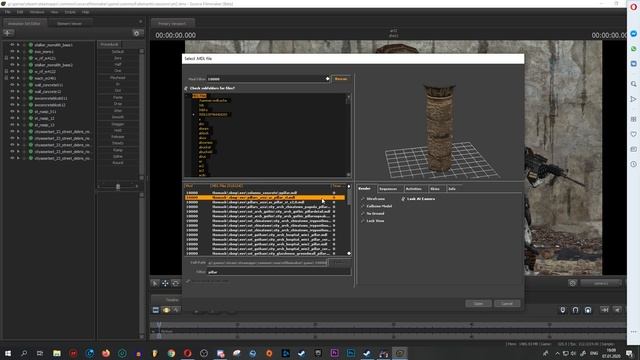Image resolution: width=640 pixels, height=360 pixels.
Task: Open the Scripts menu
Action: (70, 12)
